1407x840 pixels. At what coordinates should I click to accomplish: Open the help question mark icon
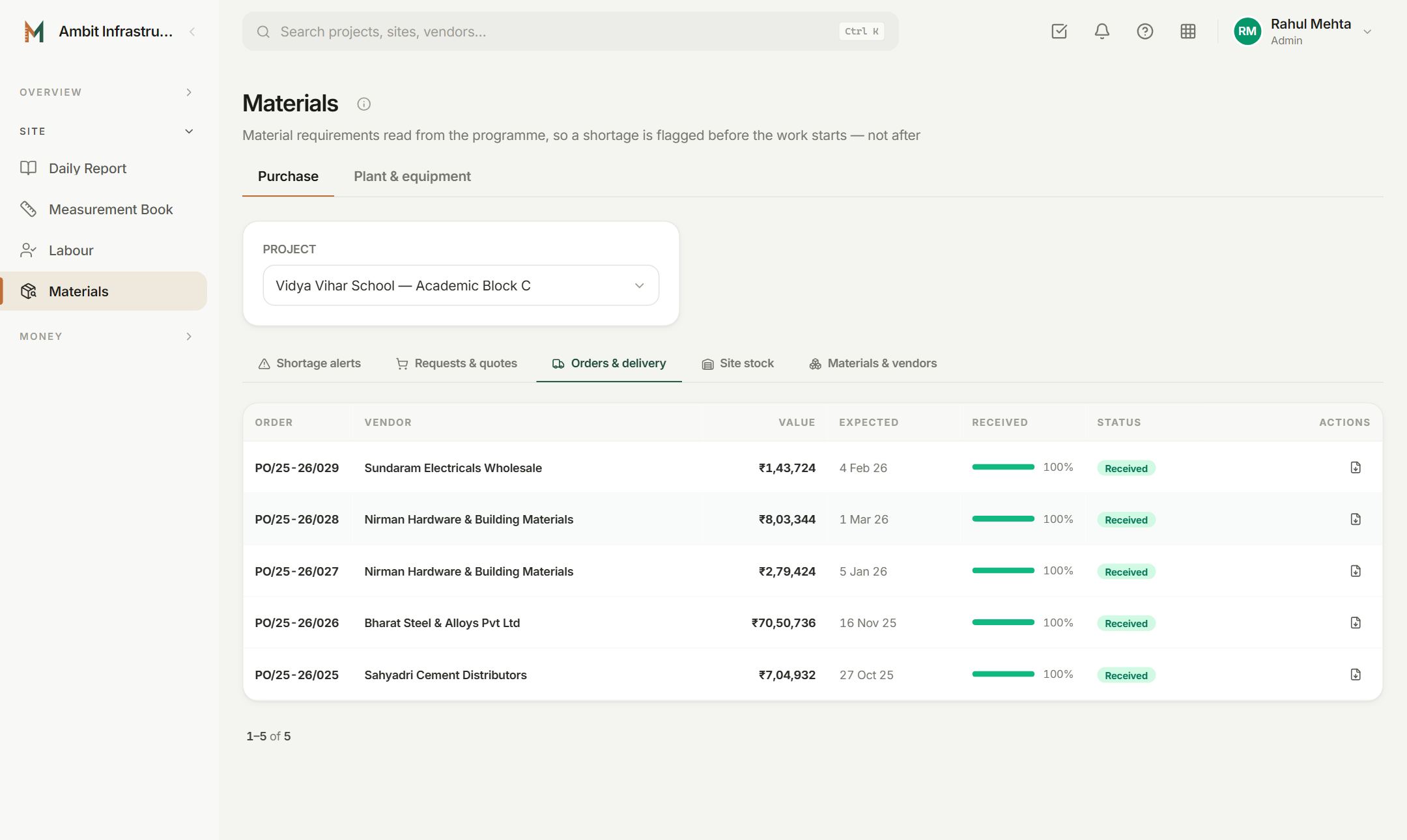coord(1145,31)
